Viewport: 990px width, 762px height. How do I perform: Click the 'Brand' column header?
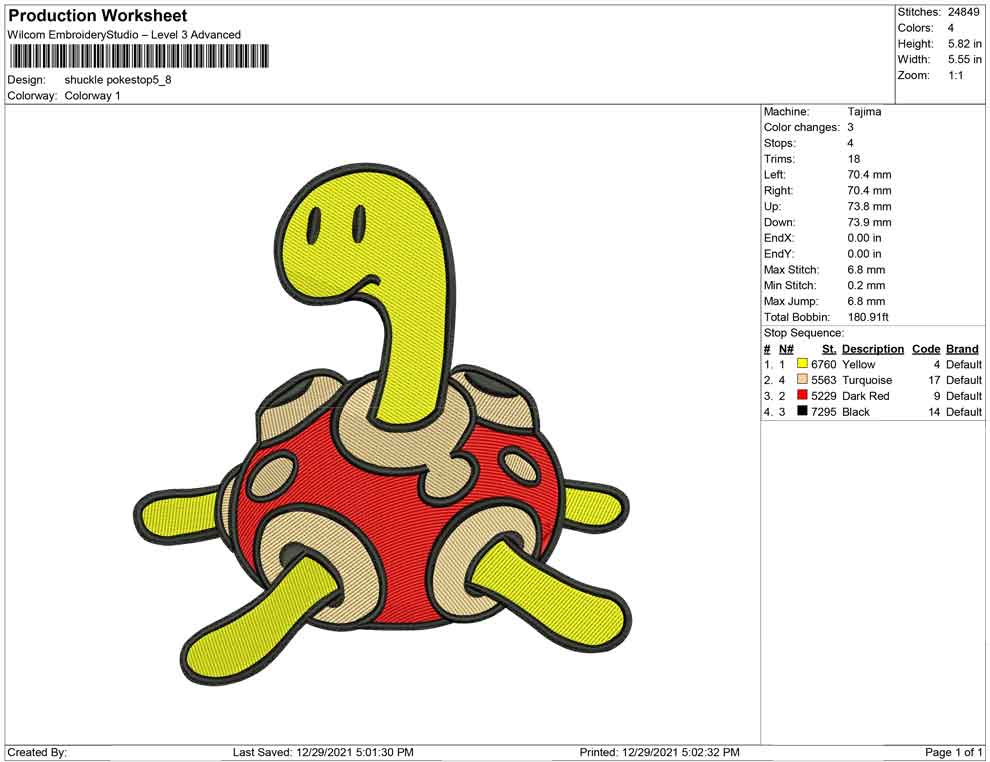coord(962,348)
